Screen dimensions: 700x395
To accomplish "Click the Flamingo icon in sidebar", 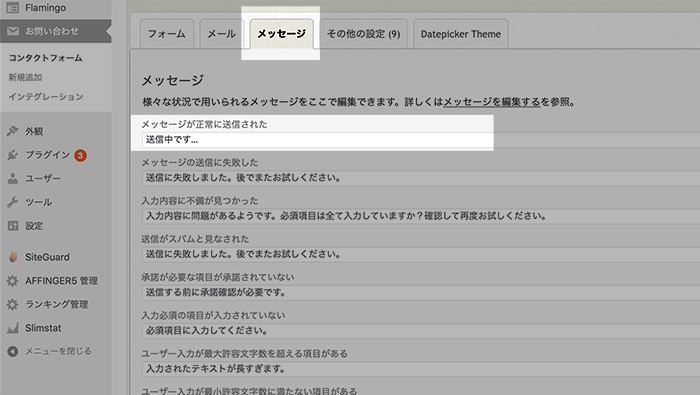I will coord(13,8).
